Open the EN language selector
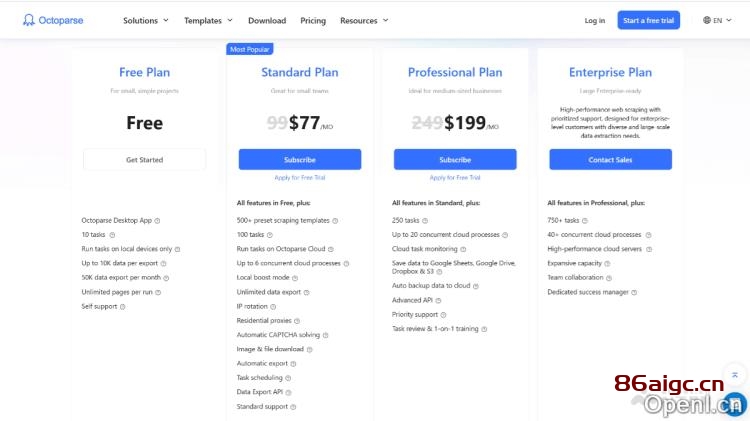Viewport: 750px width, 421px height. pos(717,20)
